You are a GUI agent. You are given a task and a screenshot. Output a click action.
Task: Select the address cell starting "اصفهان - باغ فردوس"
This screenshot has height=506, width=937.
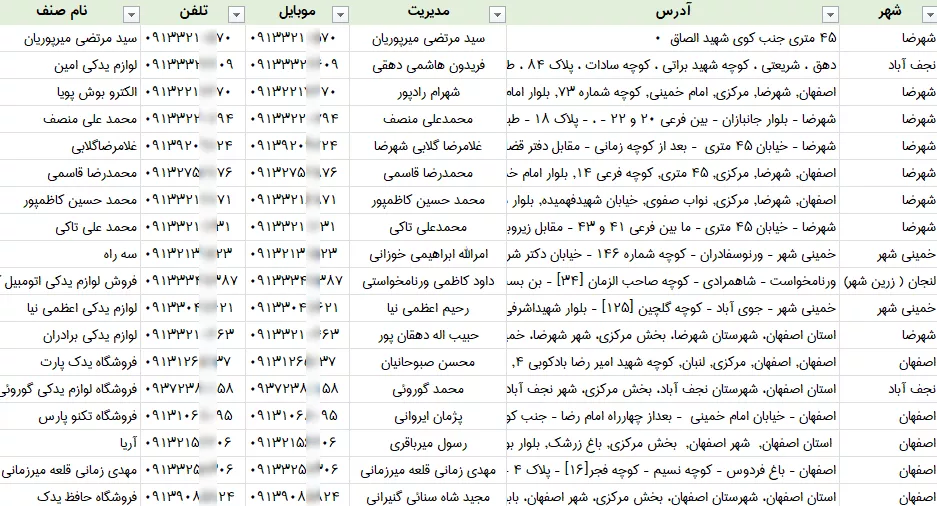[673, 470]
